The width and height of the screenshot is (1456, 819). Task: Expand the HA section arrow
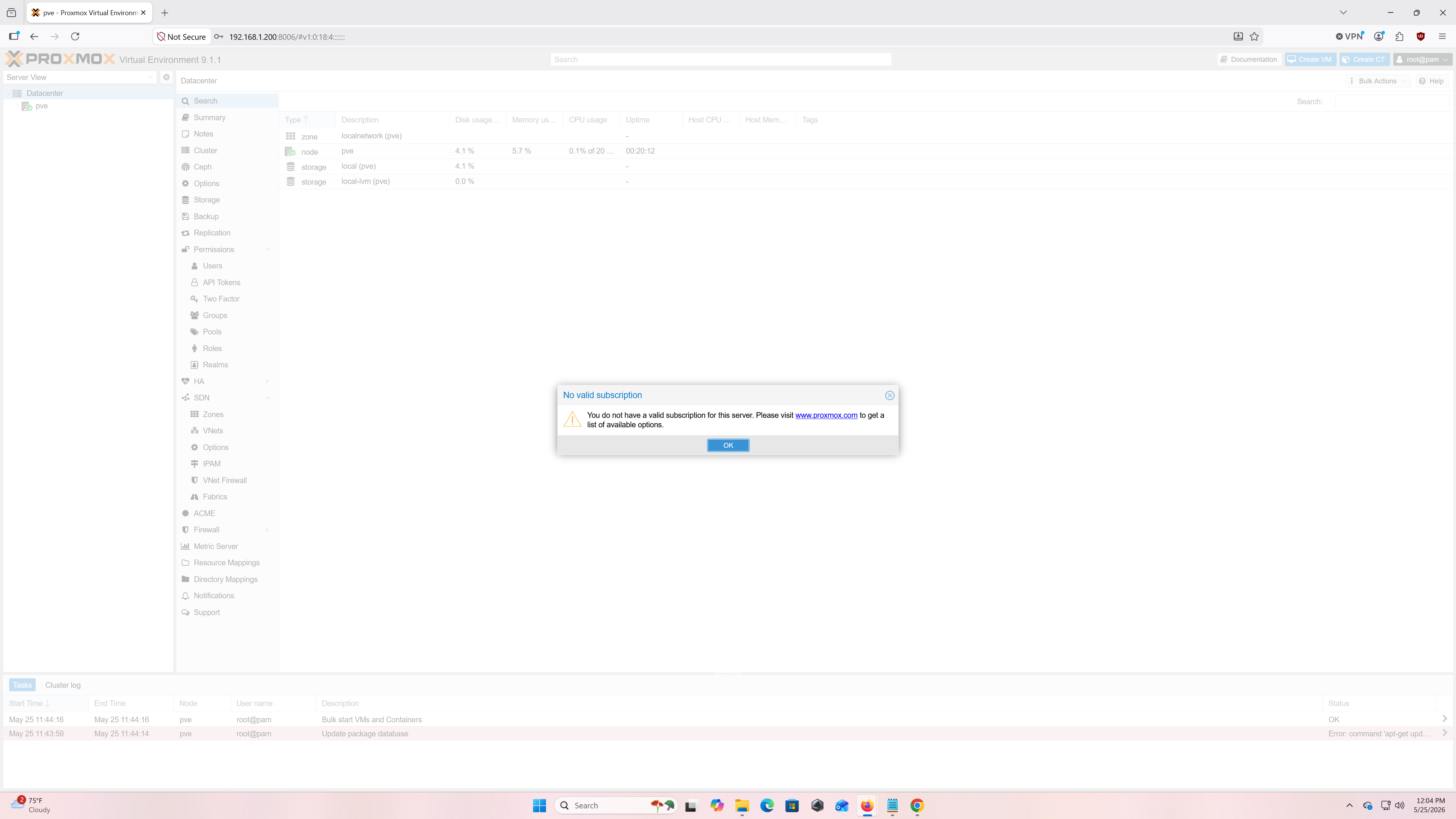click(267, 381)
